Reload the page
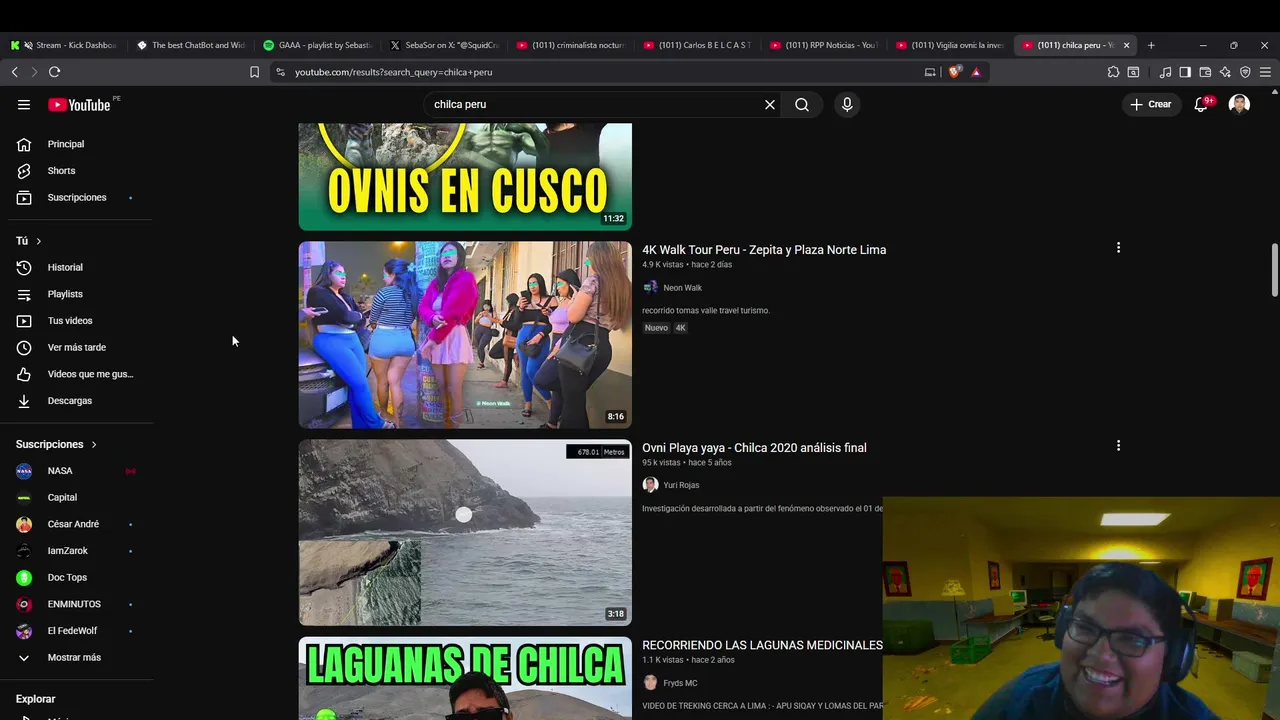This screenshot has width=1280, height=720. [54, 72]
